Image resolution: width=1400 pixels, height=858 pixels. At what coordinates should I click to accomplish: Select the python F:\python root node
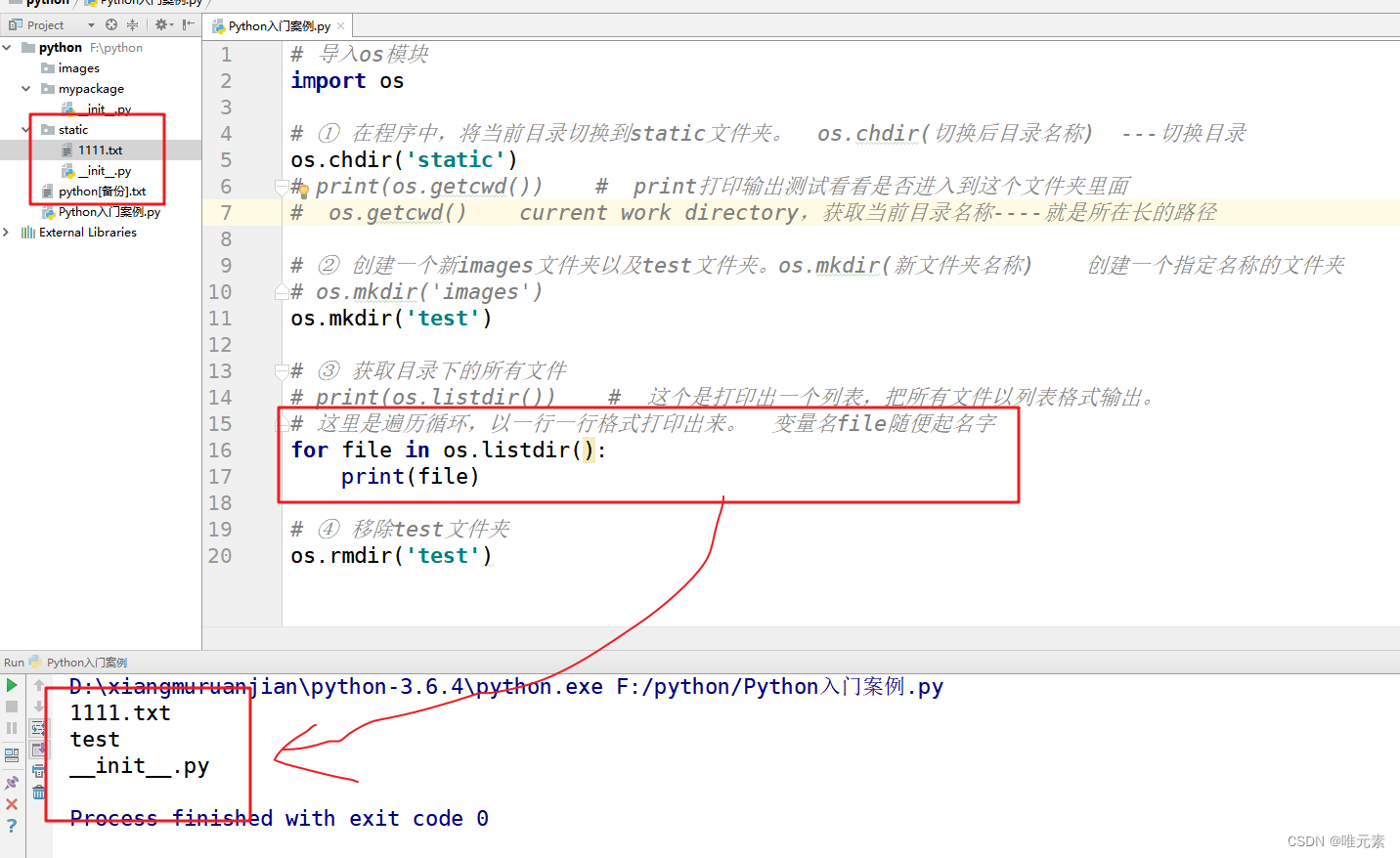[x=82, y=48]
